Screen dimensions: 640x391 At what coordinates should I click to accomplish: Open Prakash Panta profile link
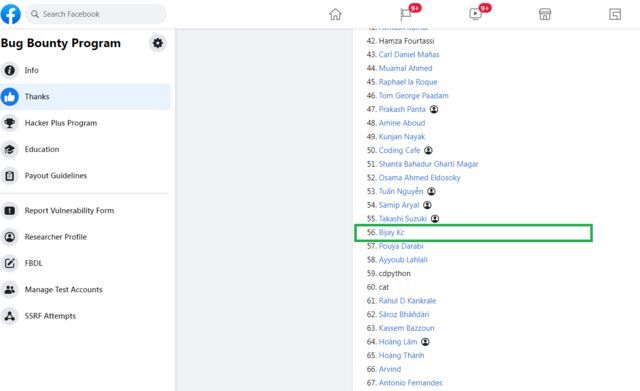click(402, 109)
